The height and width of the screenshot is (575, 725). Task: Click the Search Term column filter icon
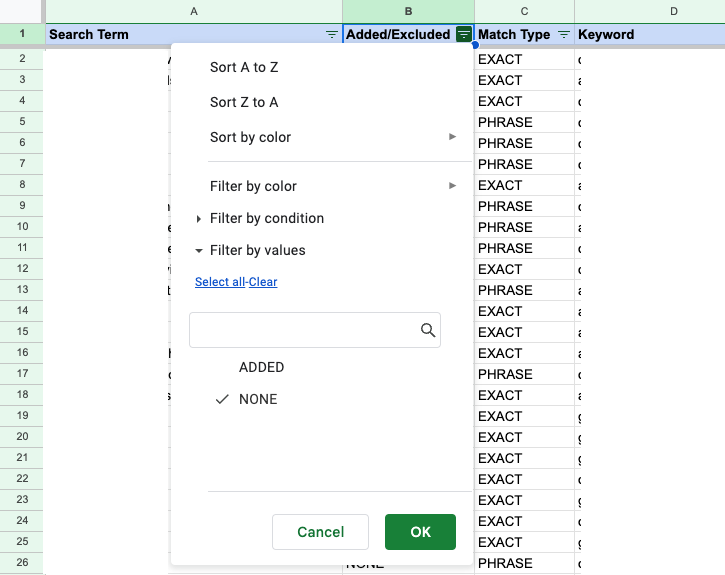[x=332, y=35]
